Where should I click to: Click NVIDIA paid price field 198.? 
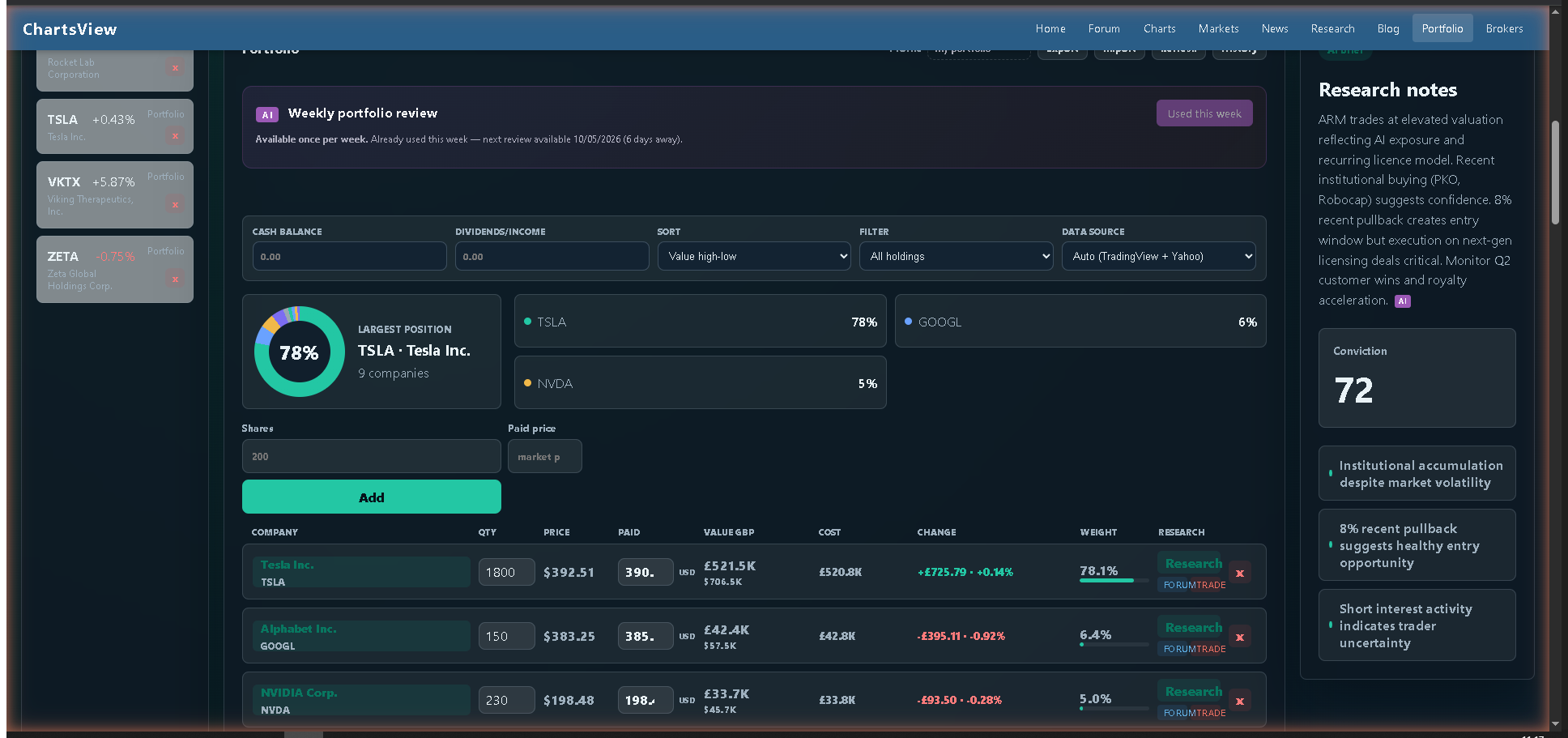coord(646,700)
